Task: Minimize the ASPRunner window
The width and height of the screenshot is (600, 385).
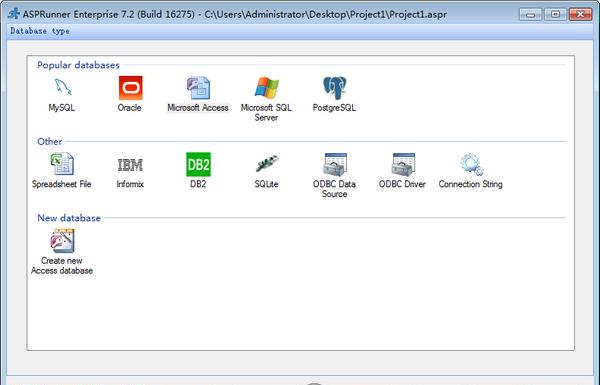Action: pos(530,14)
